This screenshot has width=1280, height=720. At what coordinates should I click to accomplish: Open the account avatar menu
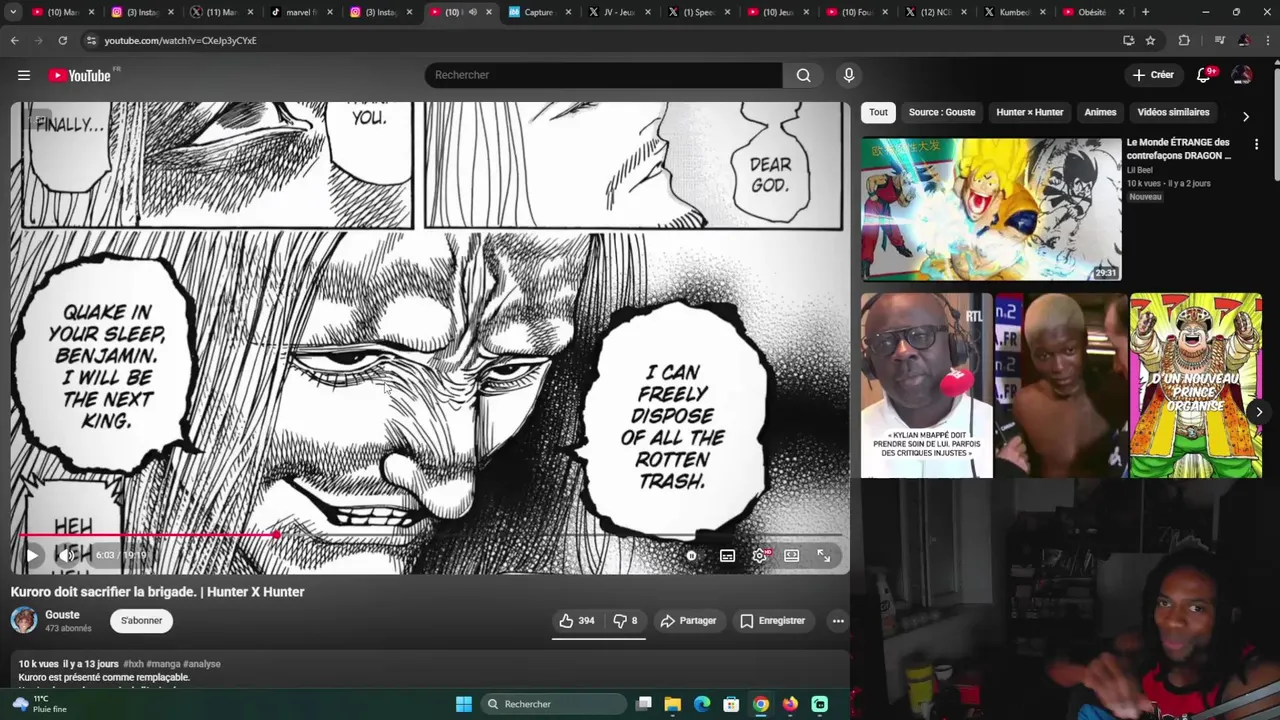1242,75
